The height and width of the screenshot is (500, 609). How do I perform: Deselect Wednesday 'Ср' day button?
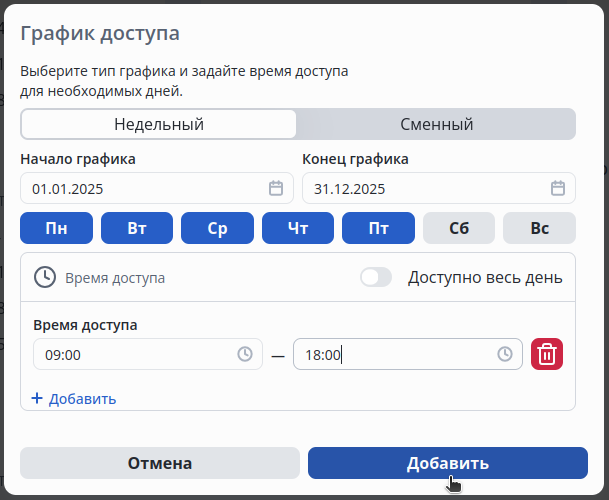[217, 228]
